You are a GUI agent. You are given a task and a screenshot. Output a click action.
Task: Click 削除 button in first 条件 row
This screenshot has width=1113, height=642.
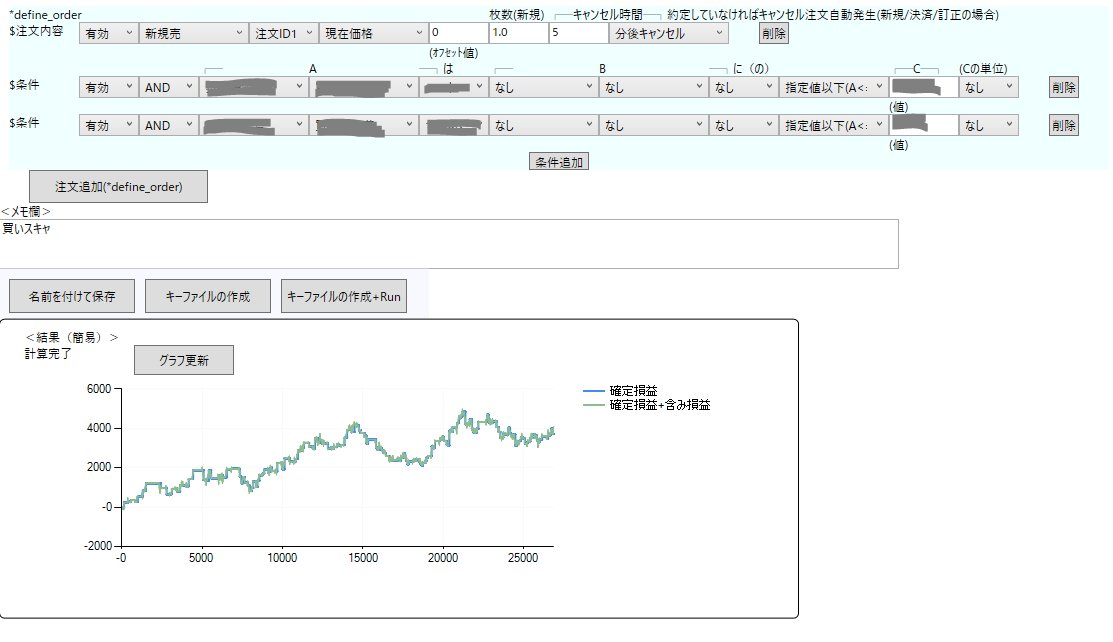pos(1063,87)
